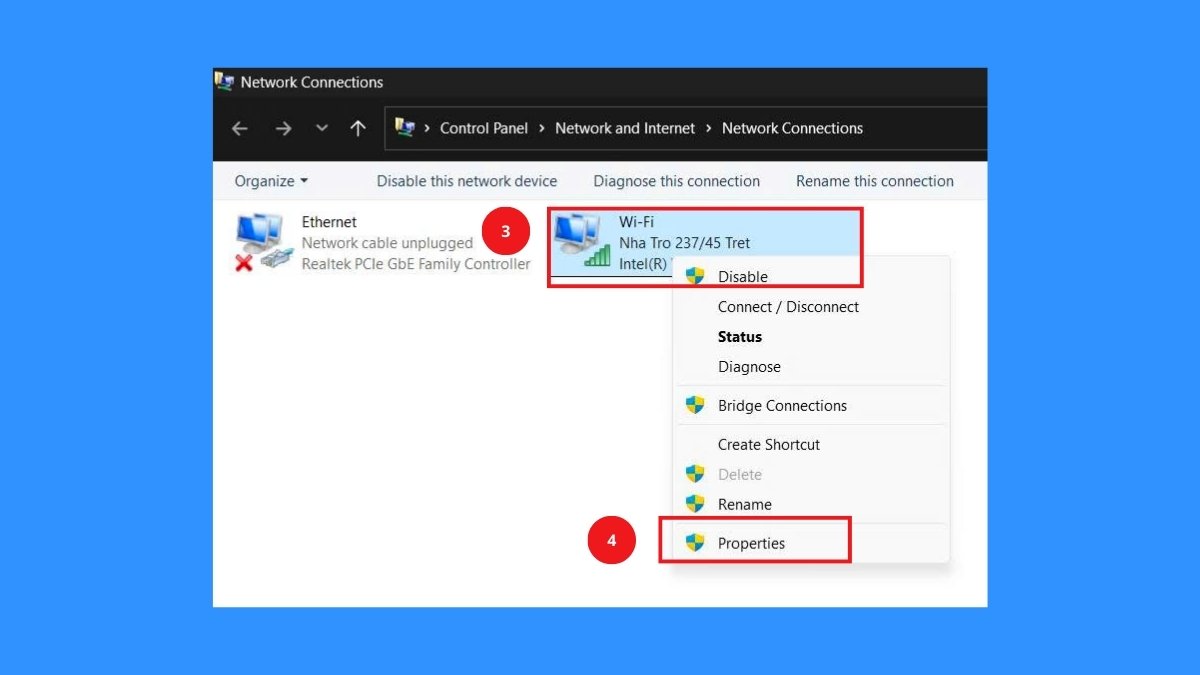Click the up one level arrow
This screenshot has width=1200, height=675.
click(357, 128)
